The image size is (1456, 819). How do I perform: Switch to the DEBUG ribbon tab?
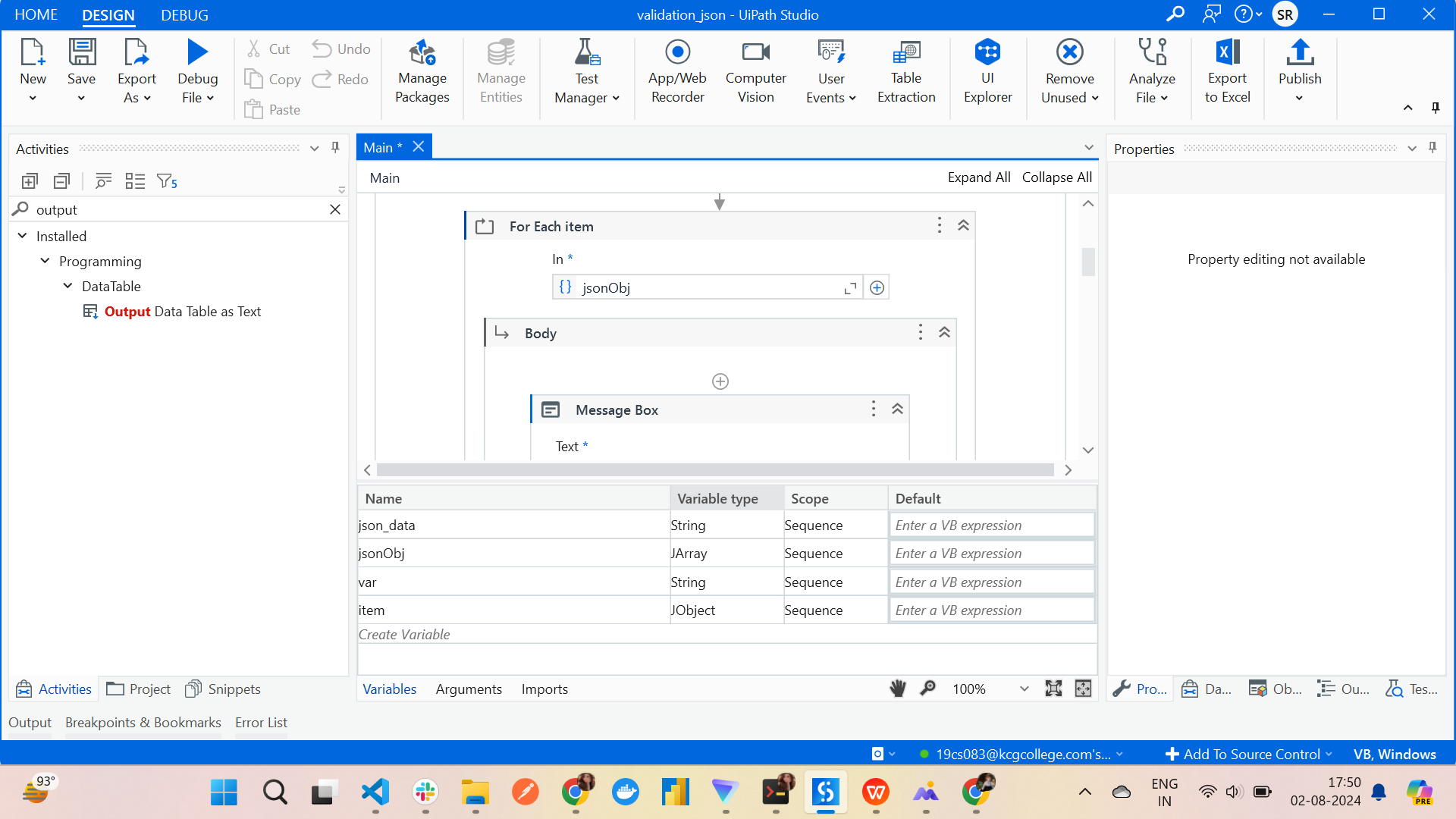[x=184, y=14]
